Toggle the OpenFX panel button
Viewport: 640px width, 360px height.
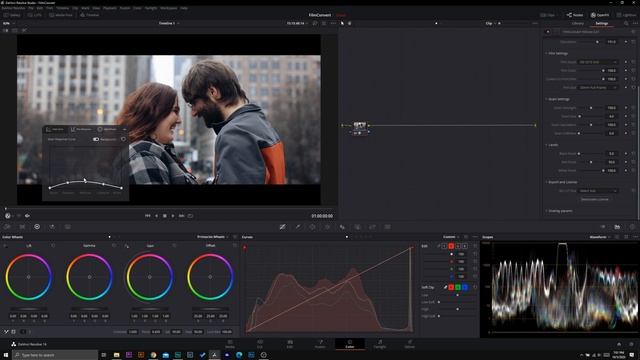pyautogui.click(x=600, y=15)
